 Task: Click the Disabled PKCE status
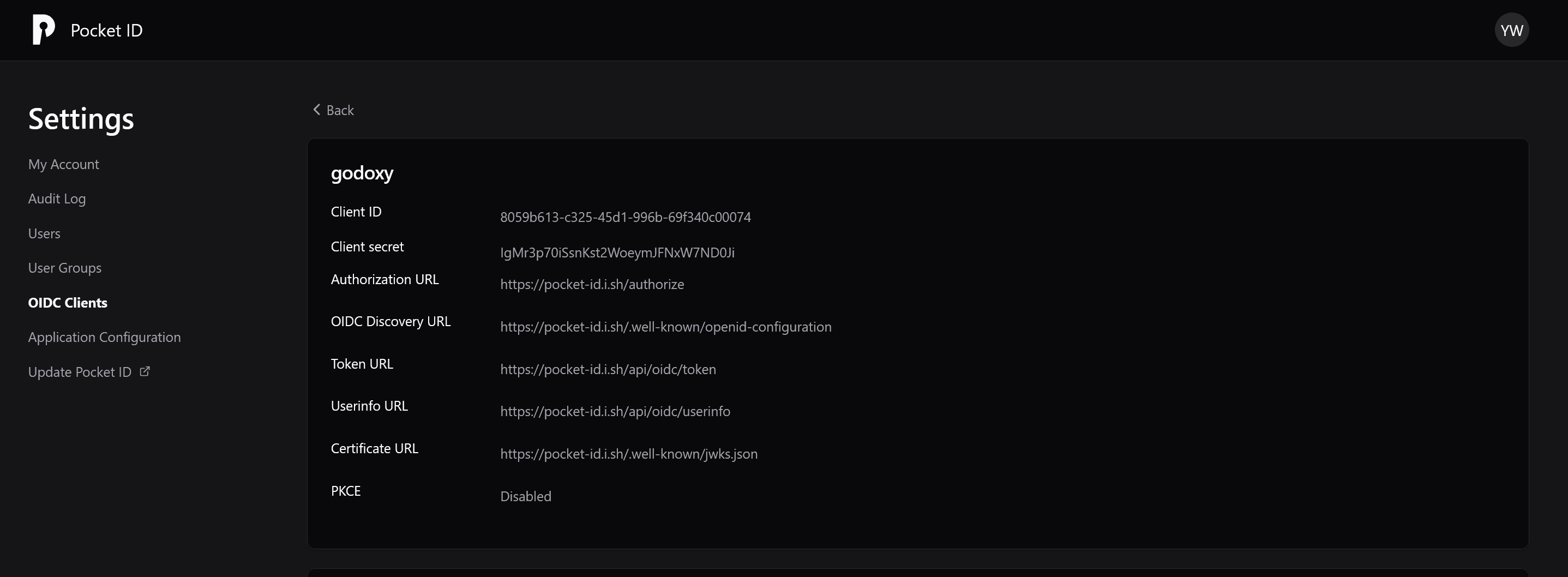(x=525, y=496)
